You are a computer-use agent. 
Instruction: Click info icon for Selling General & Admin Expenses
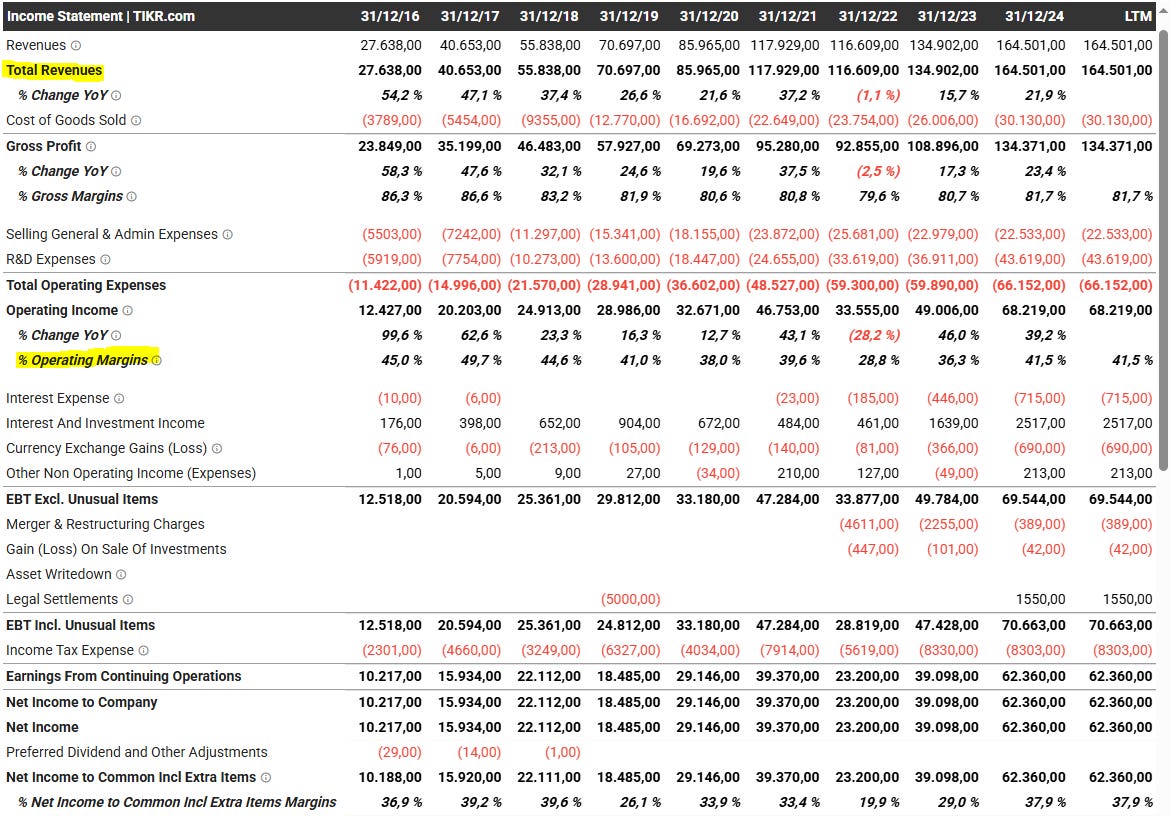[227, 235]
